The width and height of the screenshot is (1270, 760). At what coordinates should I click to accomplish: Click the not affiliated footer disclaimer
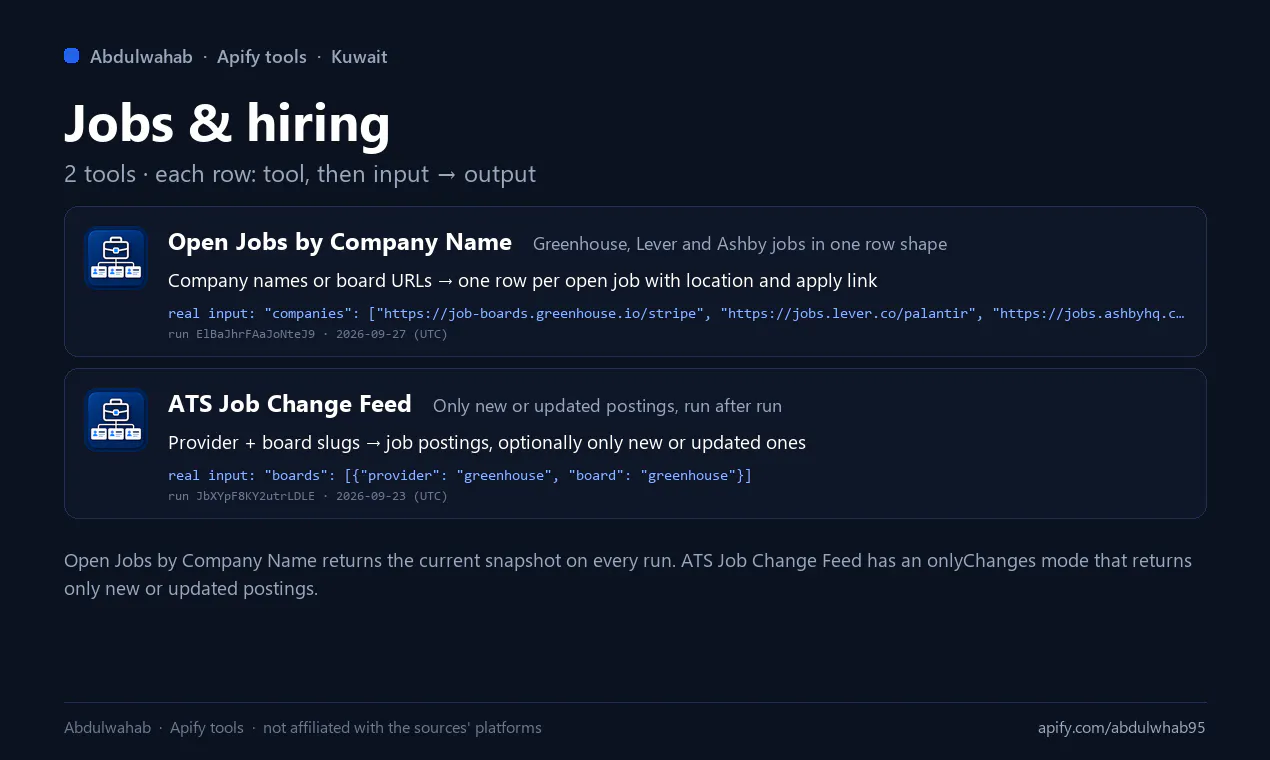(x=402, y=728)
